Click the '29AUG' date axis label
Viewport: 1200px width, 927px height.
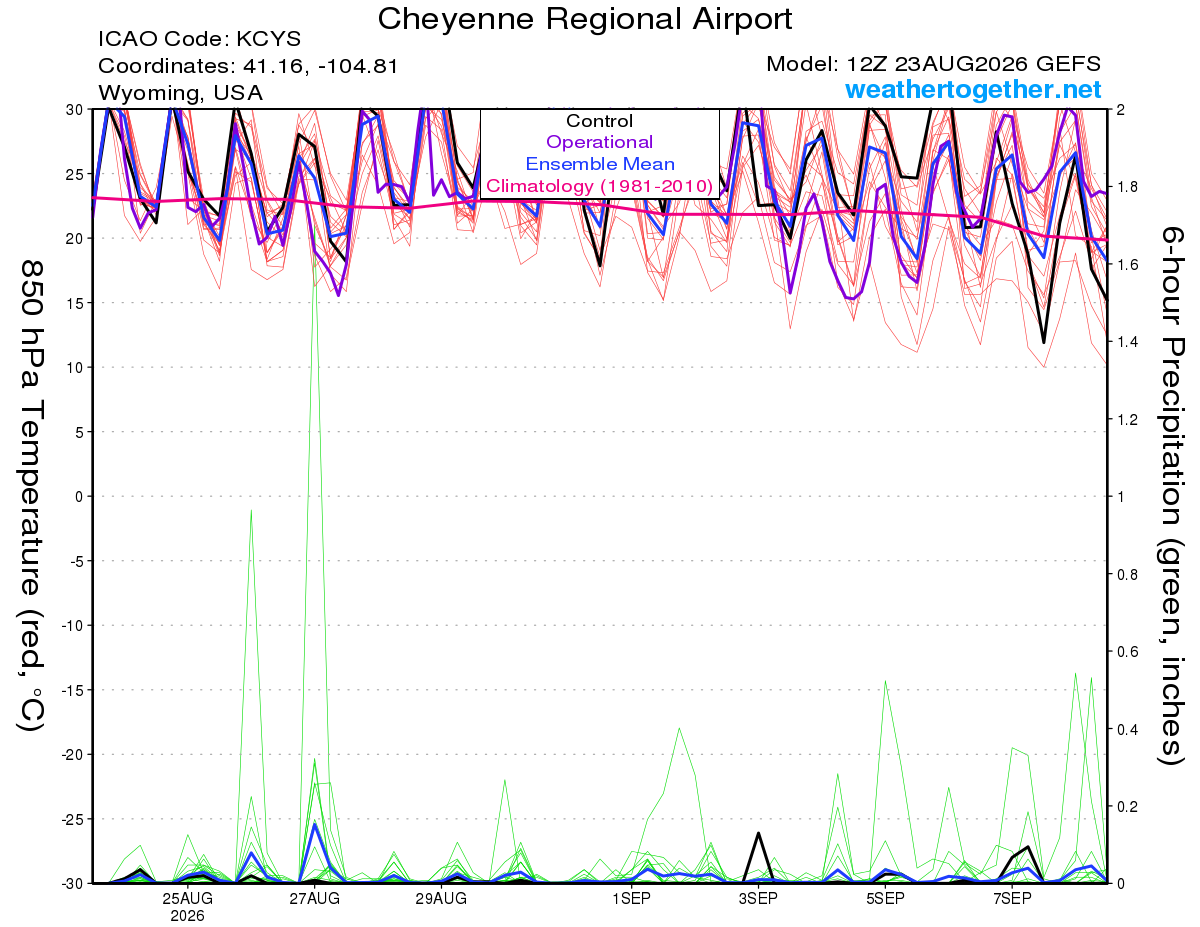[x=442, y=899]
